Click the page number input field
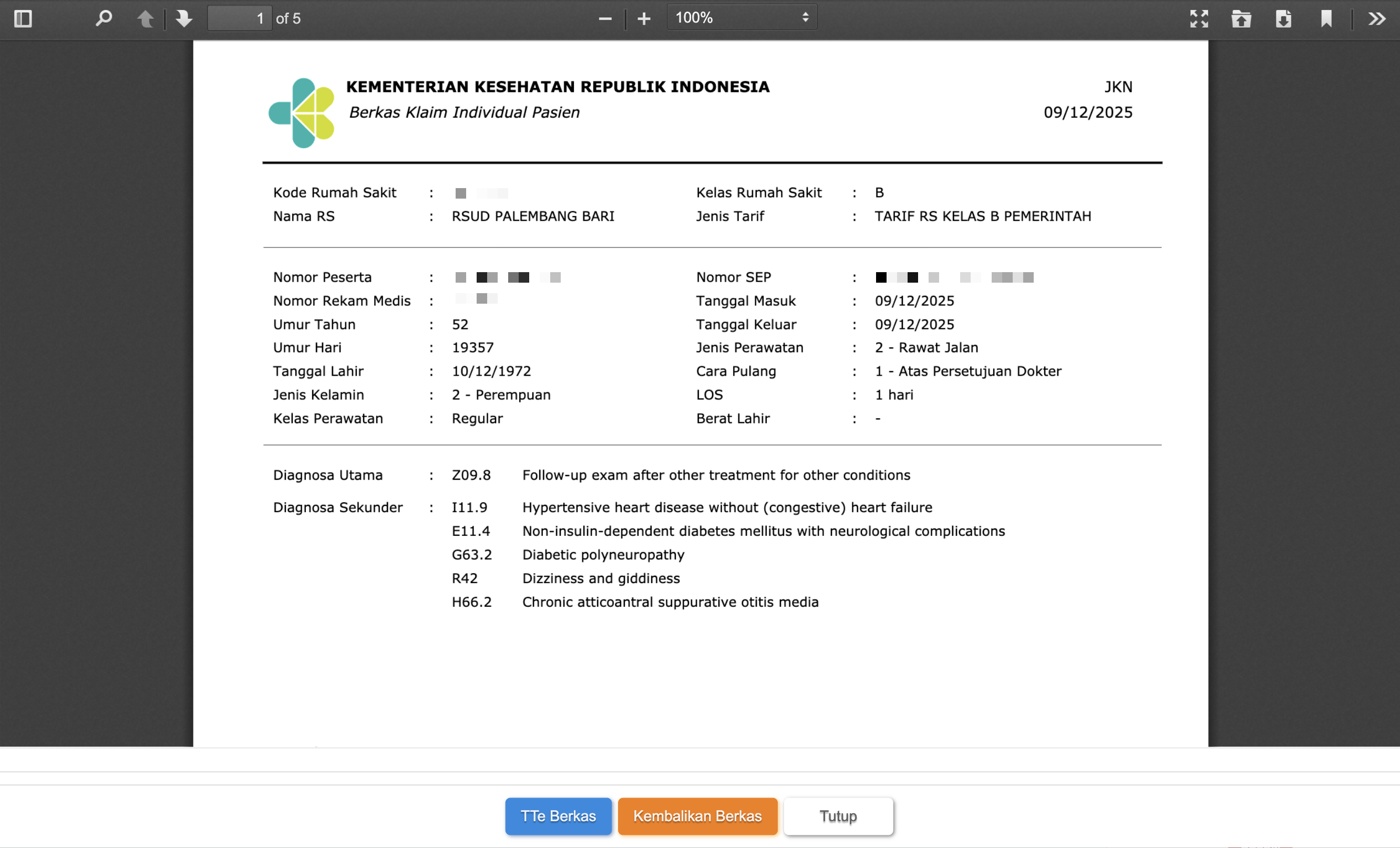 click(239, 19)
